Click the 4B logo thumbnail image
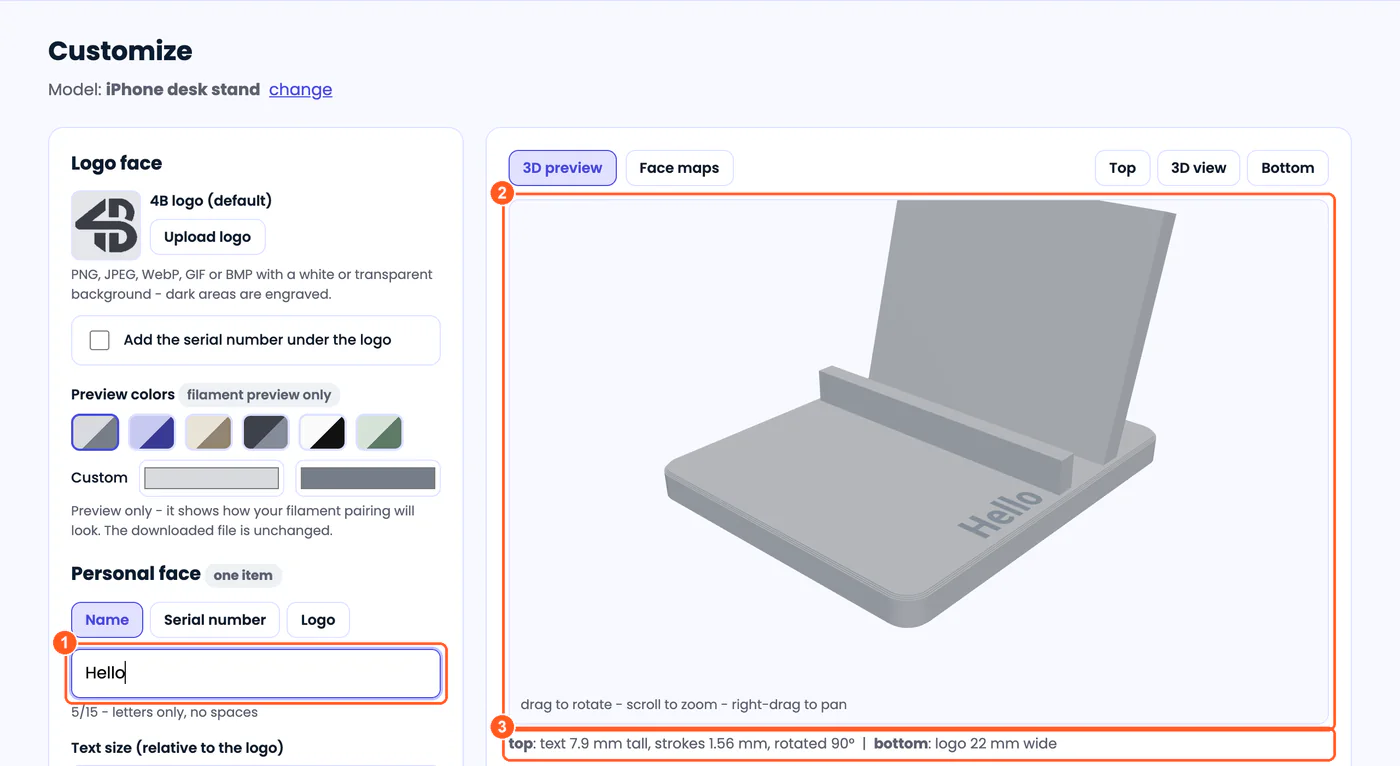Viewport: 1400px width, 766px height. pyautogui.click(x=106, y=225)
